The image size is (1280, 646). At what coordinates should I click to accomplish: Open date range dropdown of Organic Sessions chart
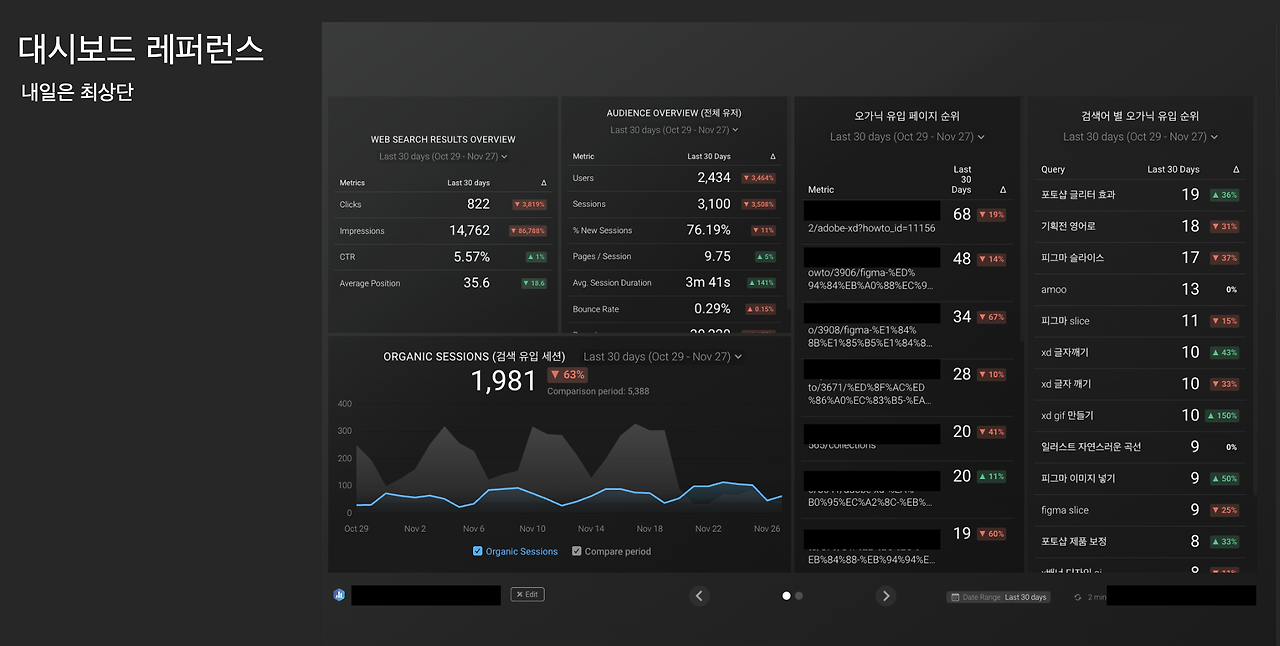tap(663, 357)
